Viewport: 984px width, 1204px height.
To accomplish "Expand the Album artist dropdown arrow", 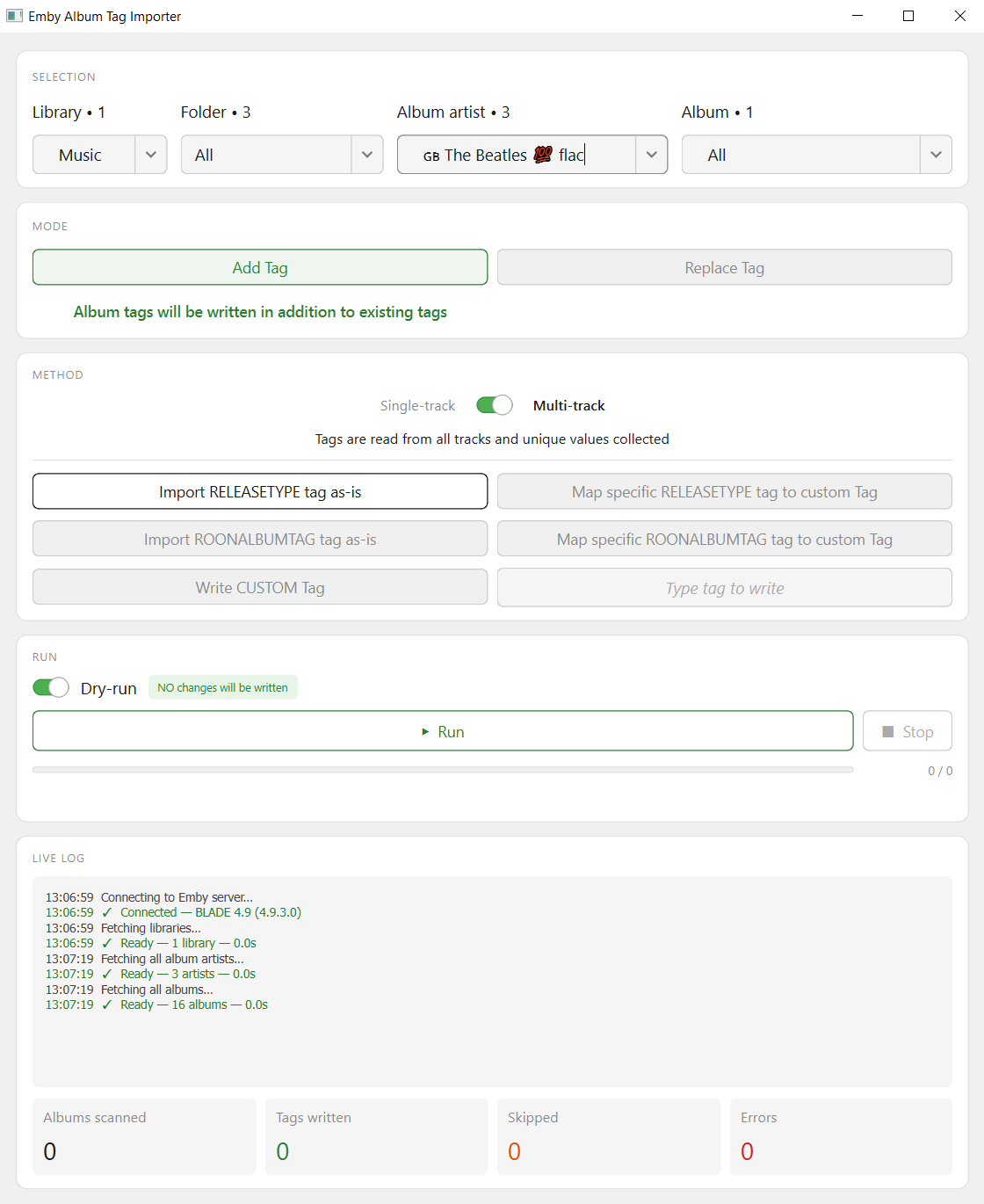I will click(x=651, y=155).
